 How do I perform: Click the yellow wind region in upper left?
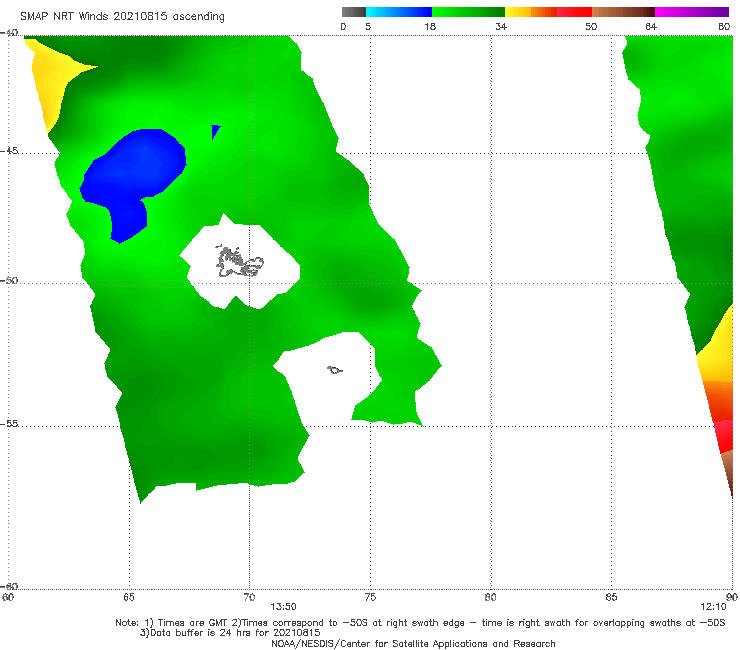(52, 80)
